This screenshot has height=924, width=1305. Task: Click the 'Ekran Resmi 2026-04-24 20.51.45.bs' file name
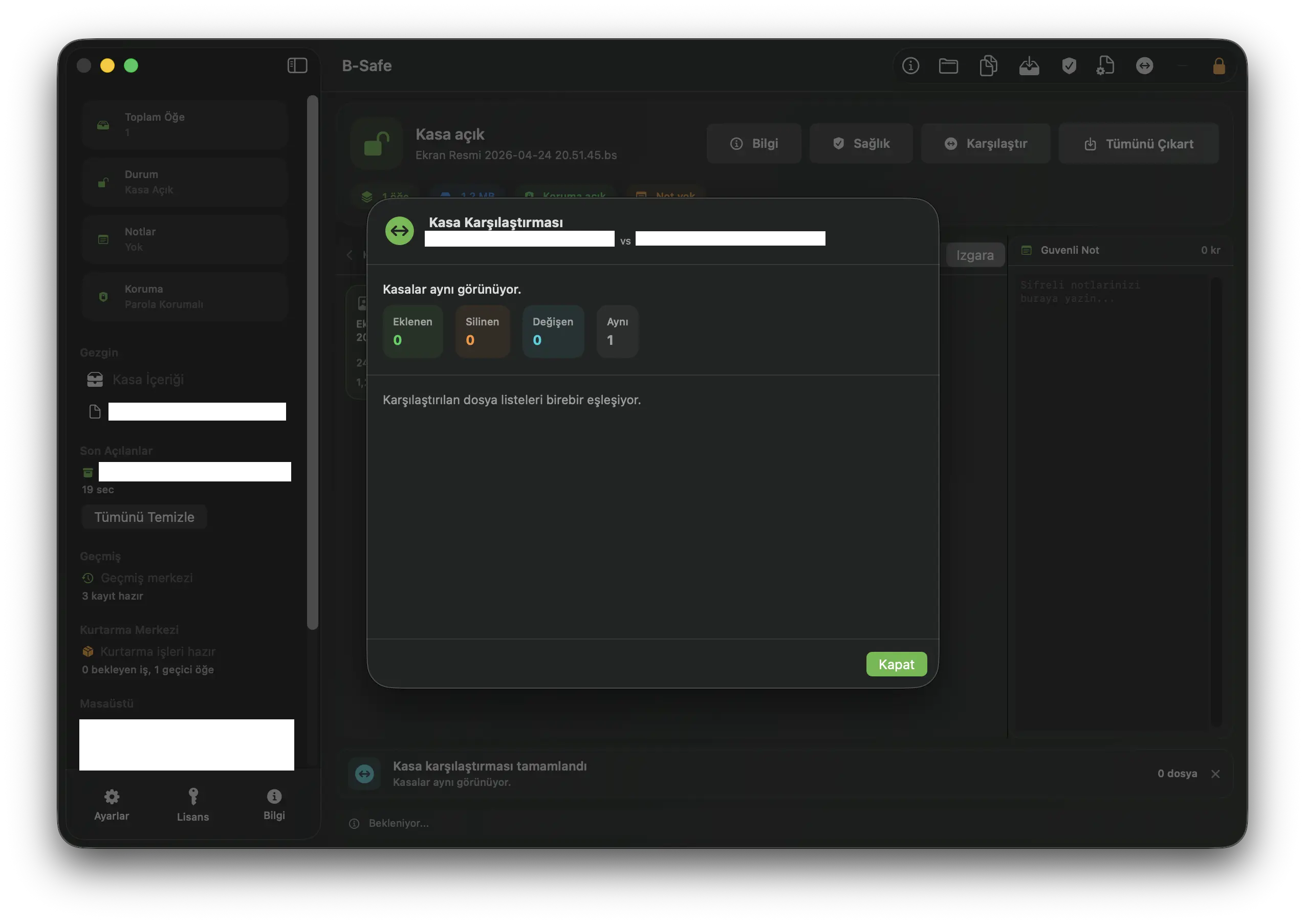coord(516,156)
